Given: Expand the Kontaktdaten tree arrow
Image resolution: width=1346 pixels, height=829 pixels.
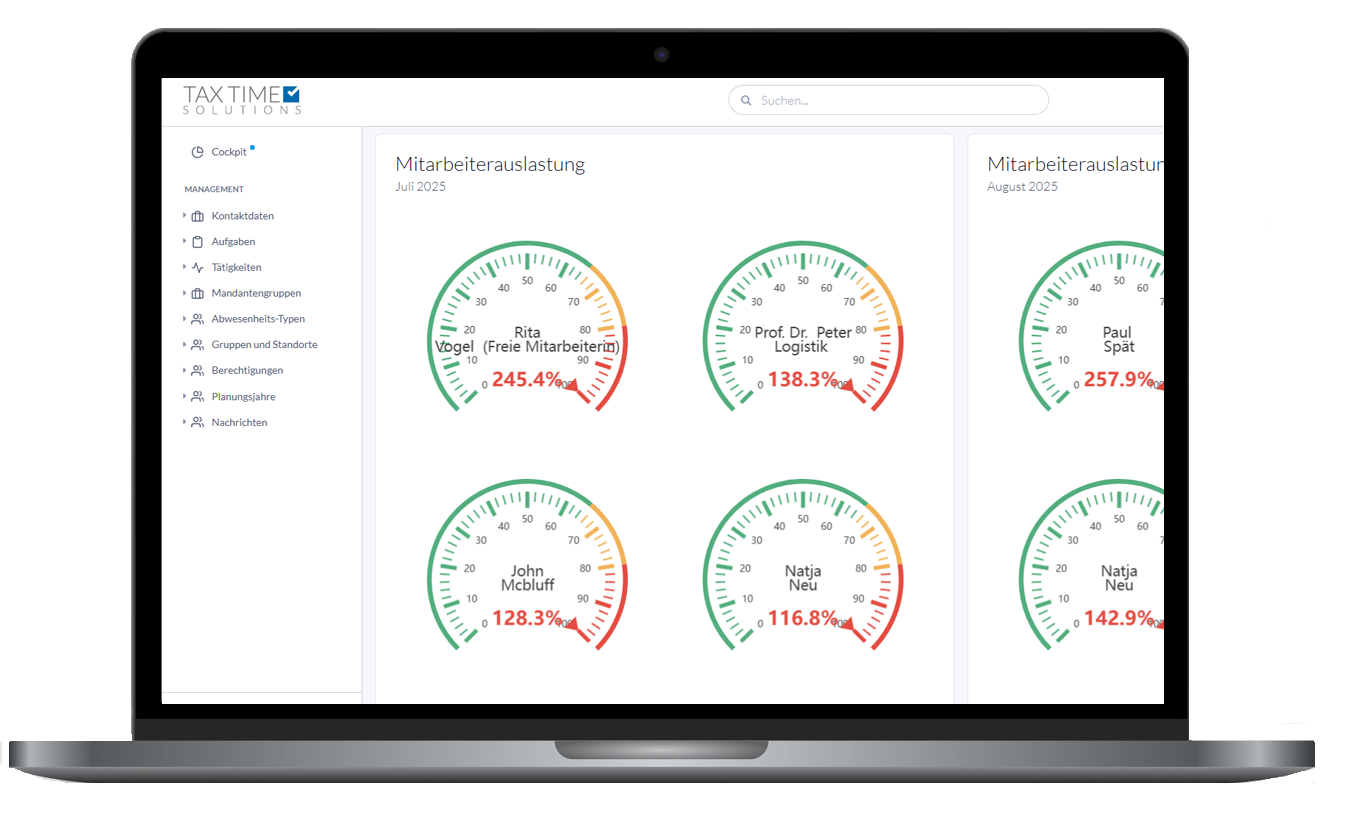Looking at the screenshot, I should pos(185,215).
